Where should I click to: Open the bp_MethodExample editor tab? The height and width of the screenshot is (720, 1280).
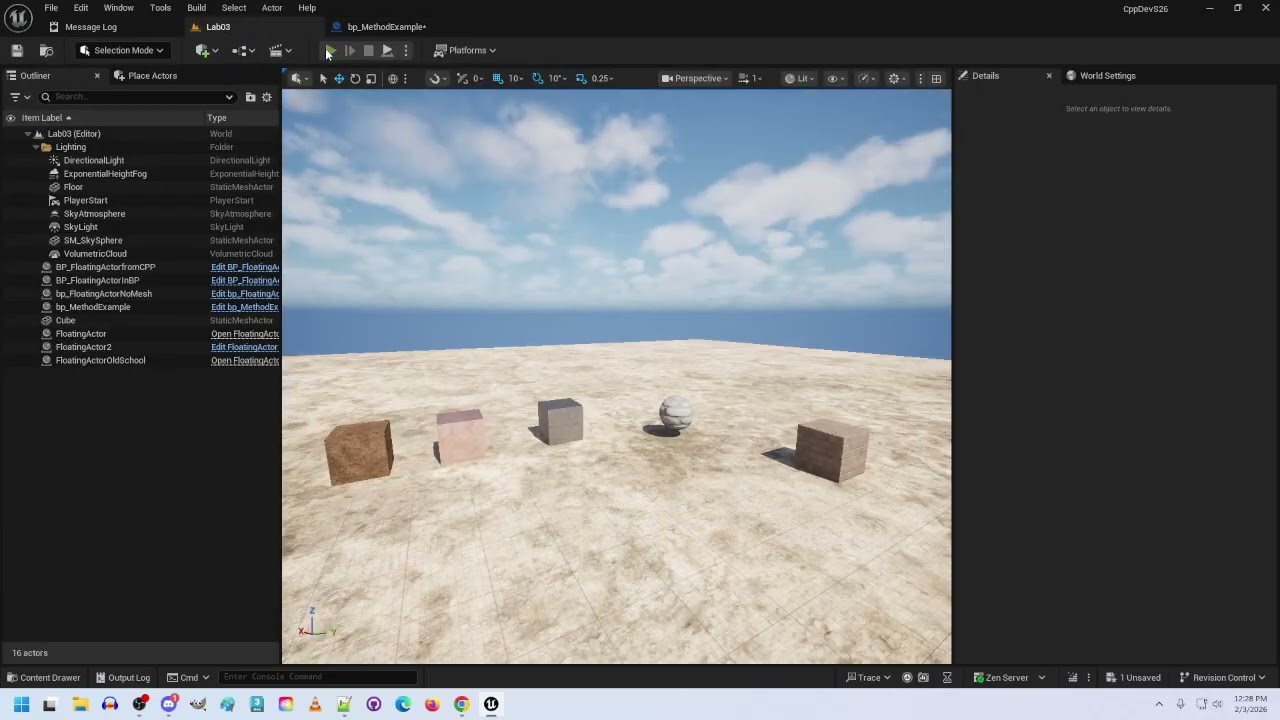(380, 27)
